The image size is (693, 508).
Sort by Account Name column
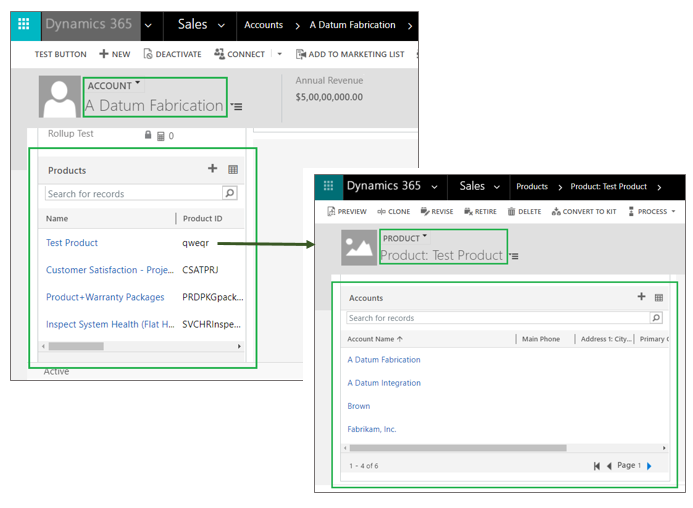pos(375,339)
